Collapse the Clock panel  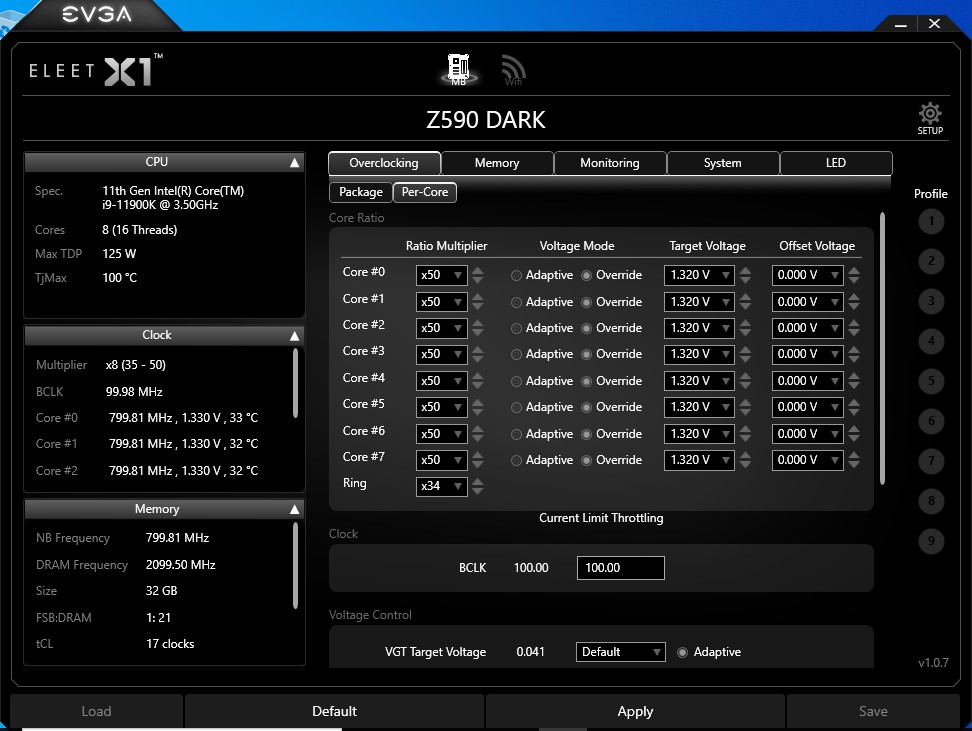(294, 335)
